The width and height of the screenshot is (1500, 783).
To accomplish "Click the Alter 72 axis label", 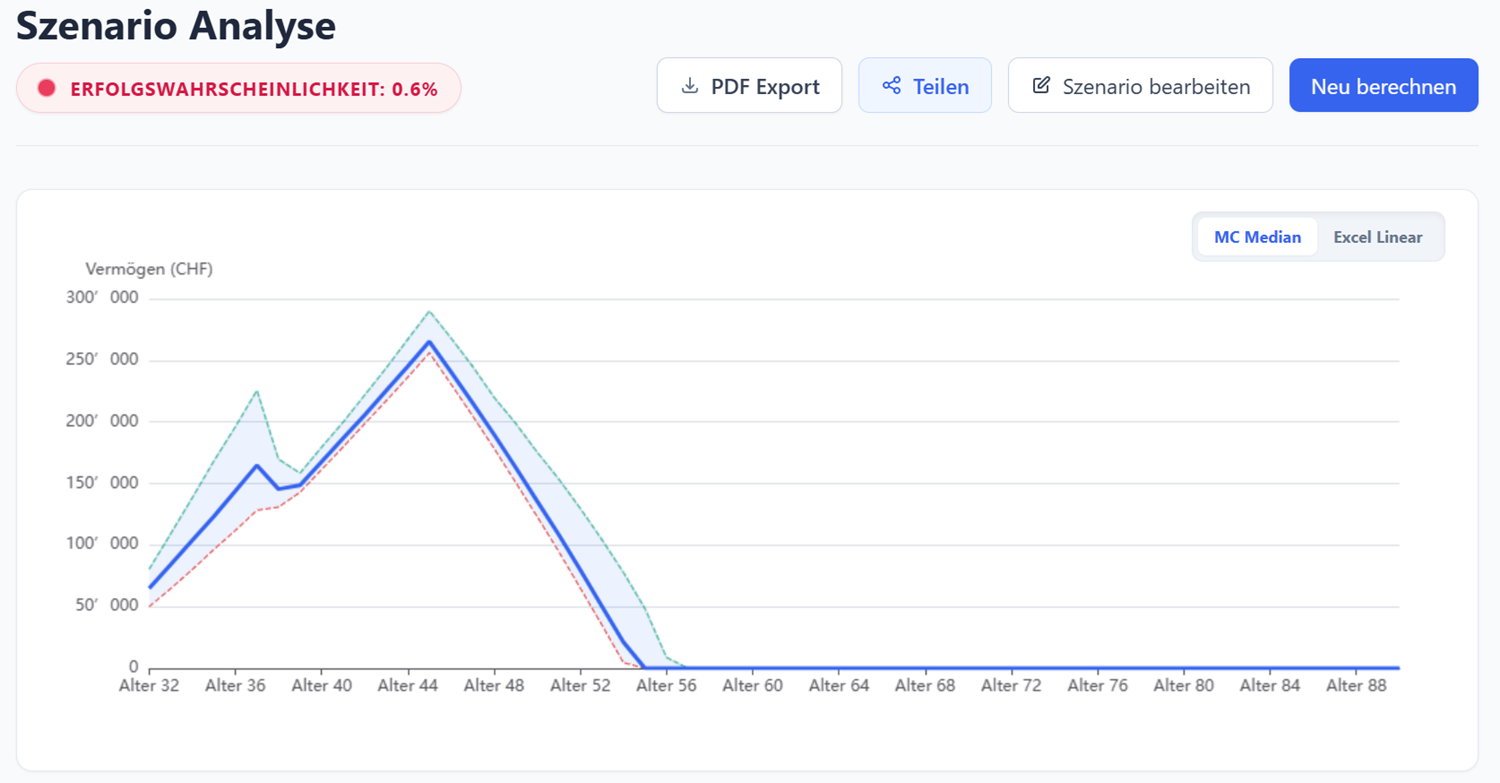I will coord(1012,686).
